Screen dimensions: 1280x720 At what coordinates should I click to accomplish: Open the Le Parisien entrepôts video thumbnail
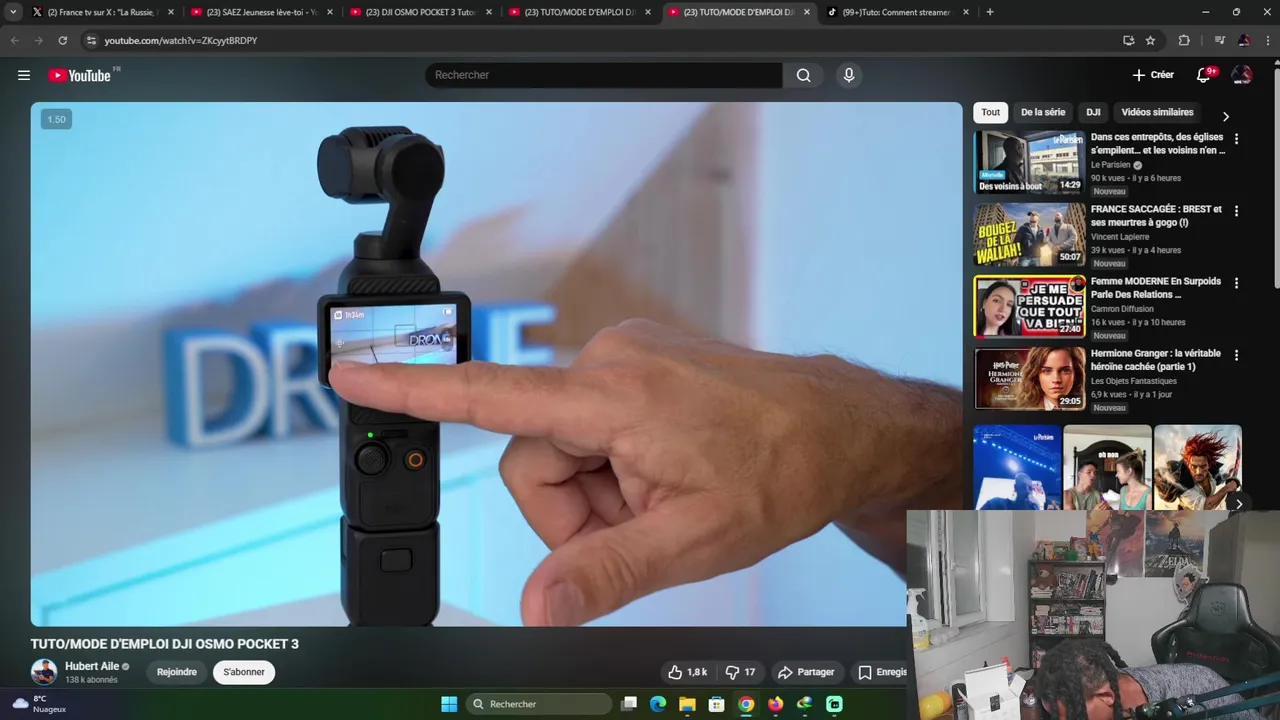point(1029,162)
